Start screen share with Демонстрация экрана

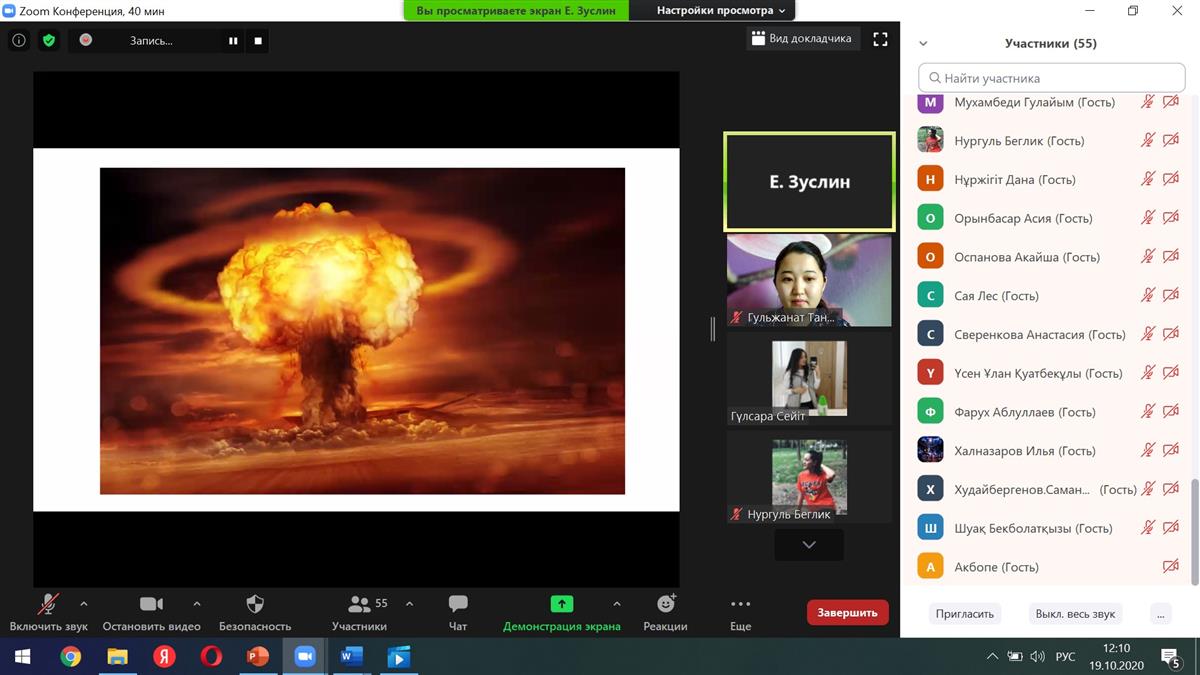click(562, 611)
